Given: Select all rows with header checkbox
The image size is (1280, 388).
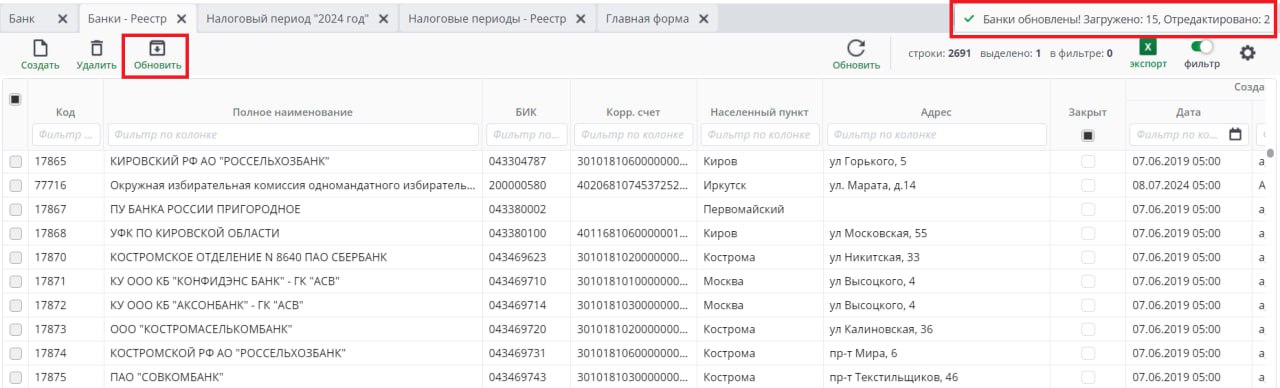Looking at the screenshot, I should tap(15, 99).
